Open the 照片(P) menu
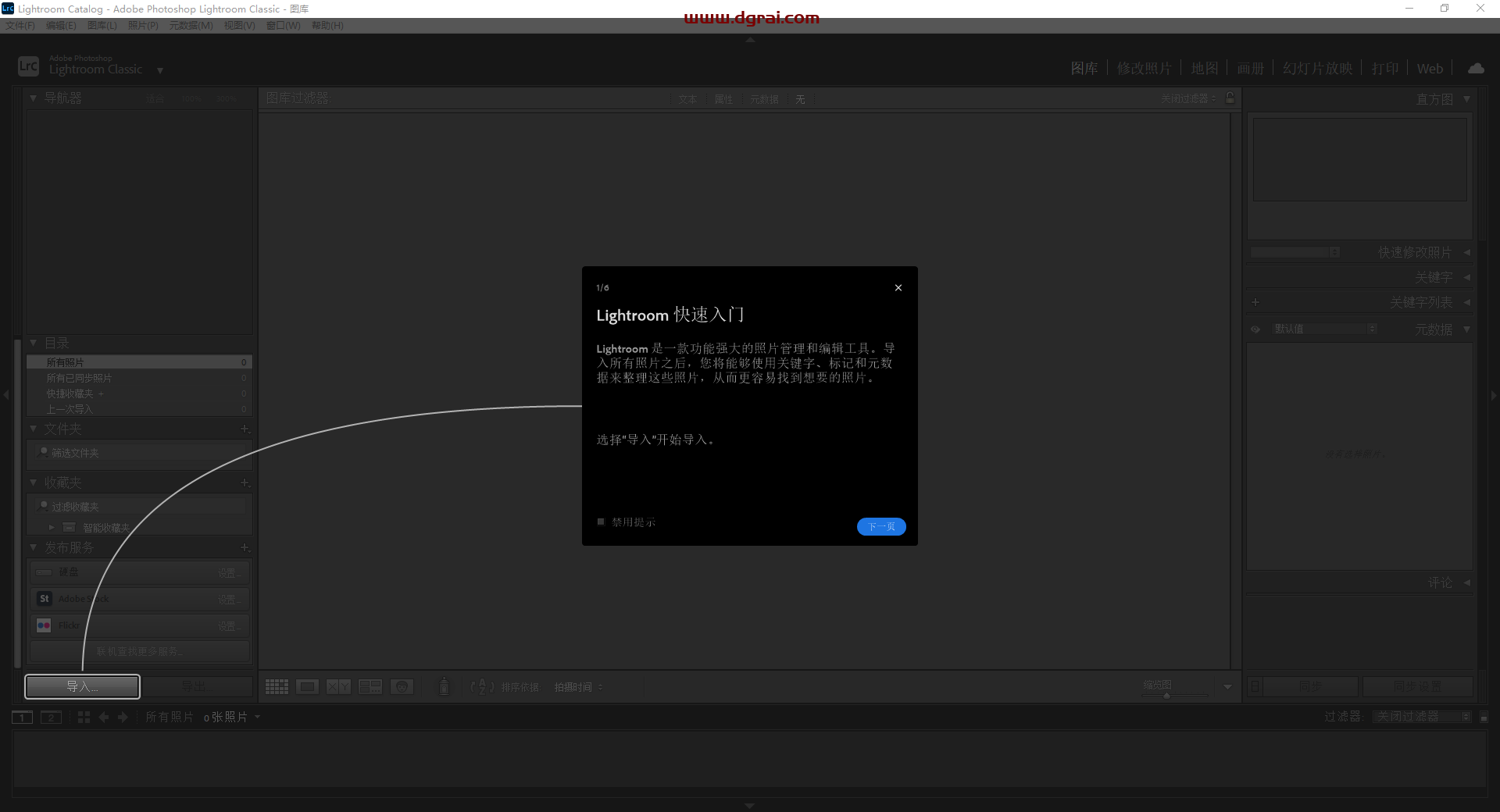Image resolution: width=1500 pixels, height=812 pixels. point(143,26)
